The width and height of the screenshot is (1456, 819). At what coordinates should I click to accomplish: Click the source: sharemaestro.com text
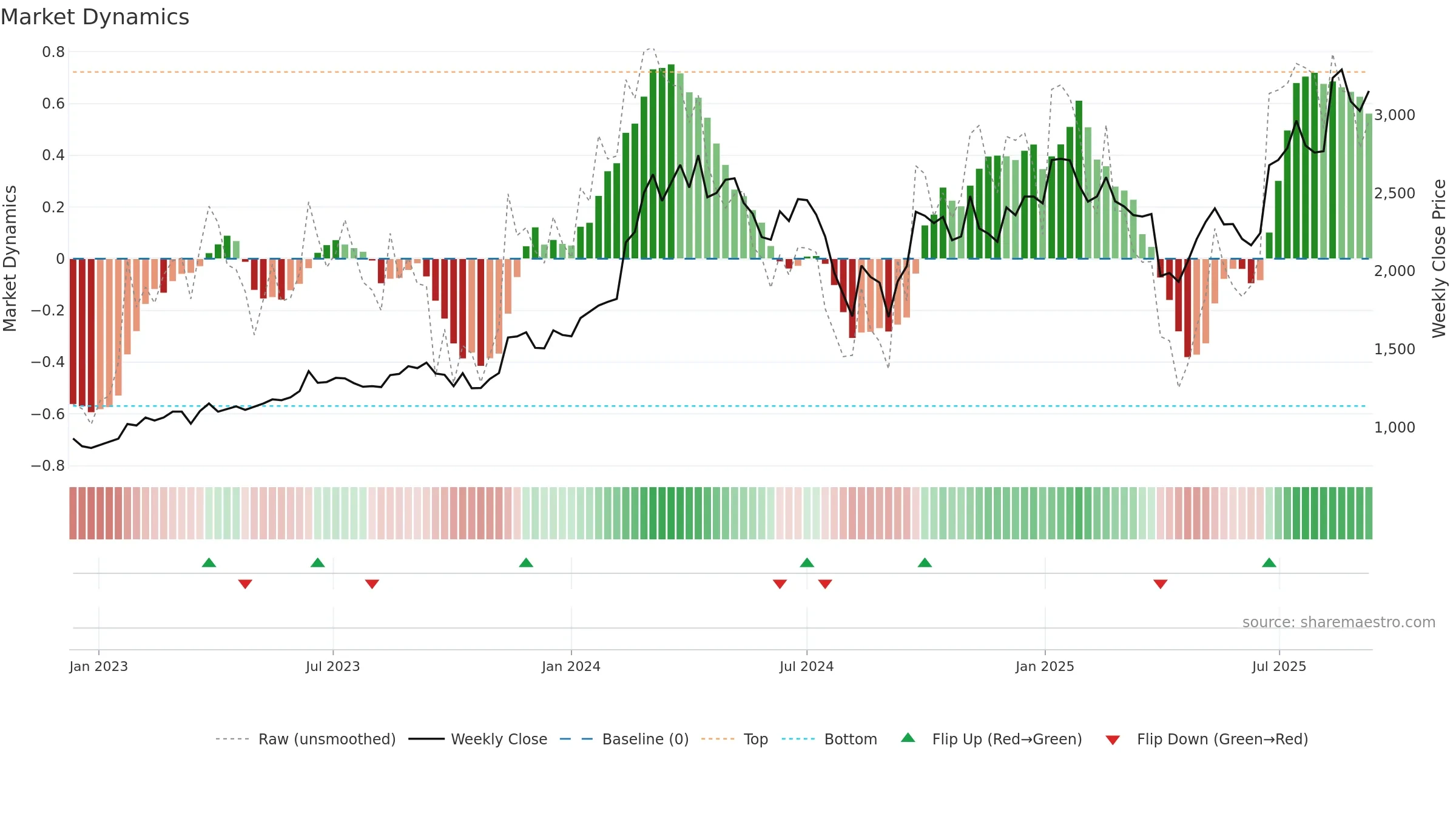pyautogui.click(x=1339, y=622)
